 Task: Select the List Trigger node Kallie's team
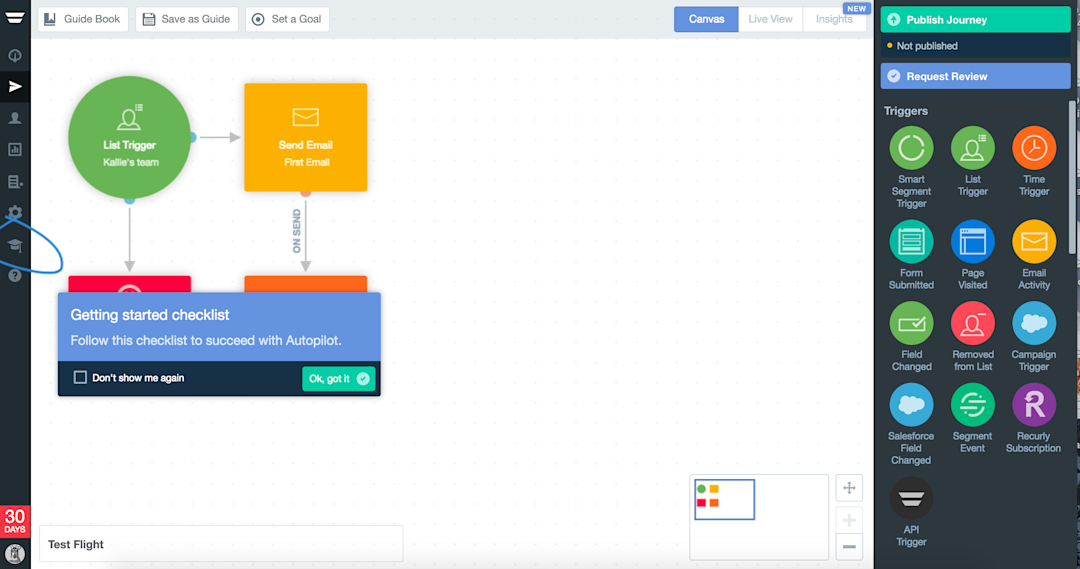pyautogui.click(x=129, y=137)
